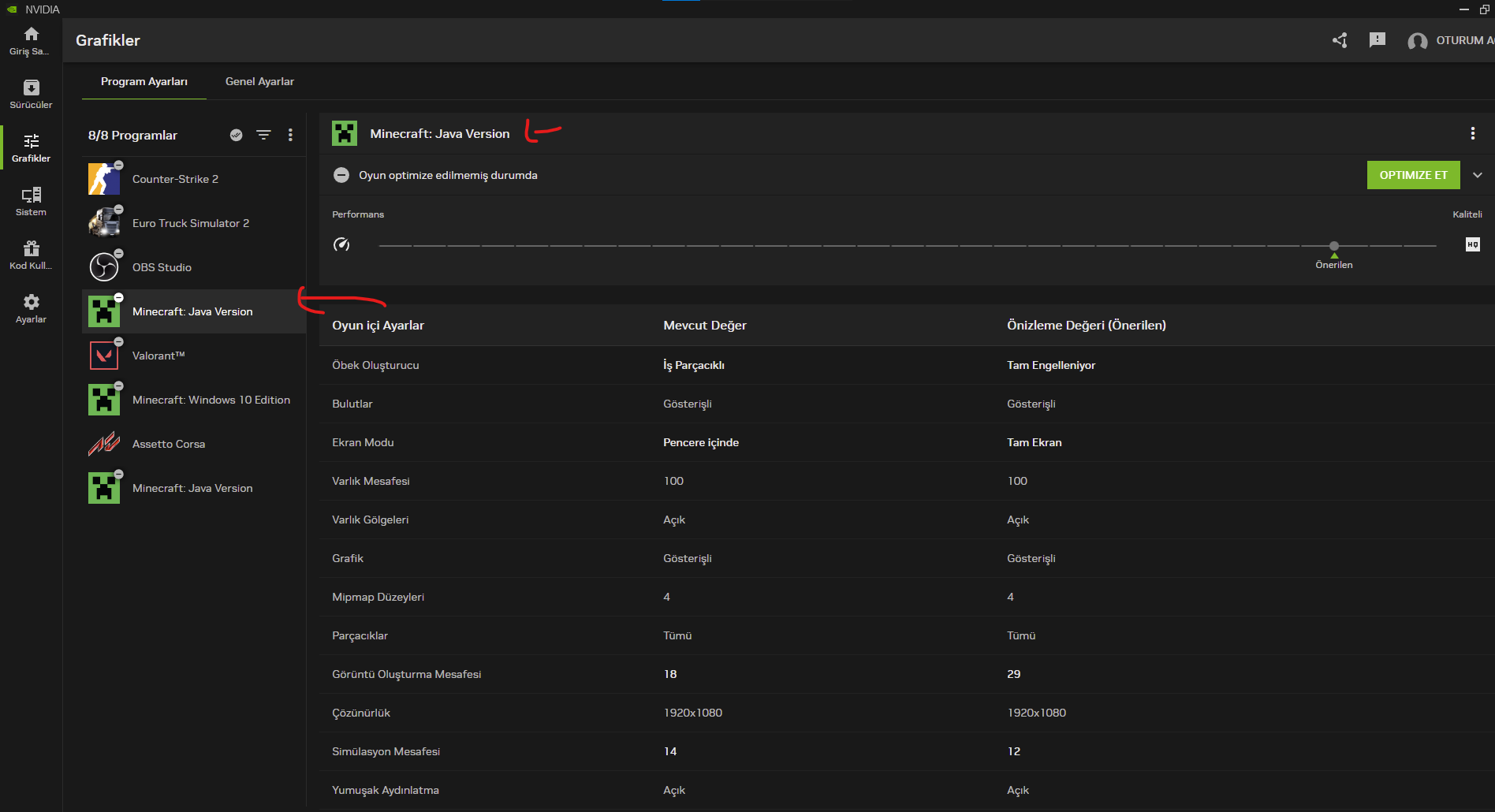Image resolution: width=1495 pixels, height=812 pixels.
Task: Switch to the Genel Ayarlar tab
Action: click(x=259, y=81)
